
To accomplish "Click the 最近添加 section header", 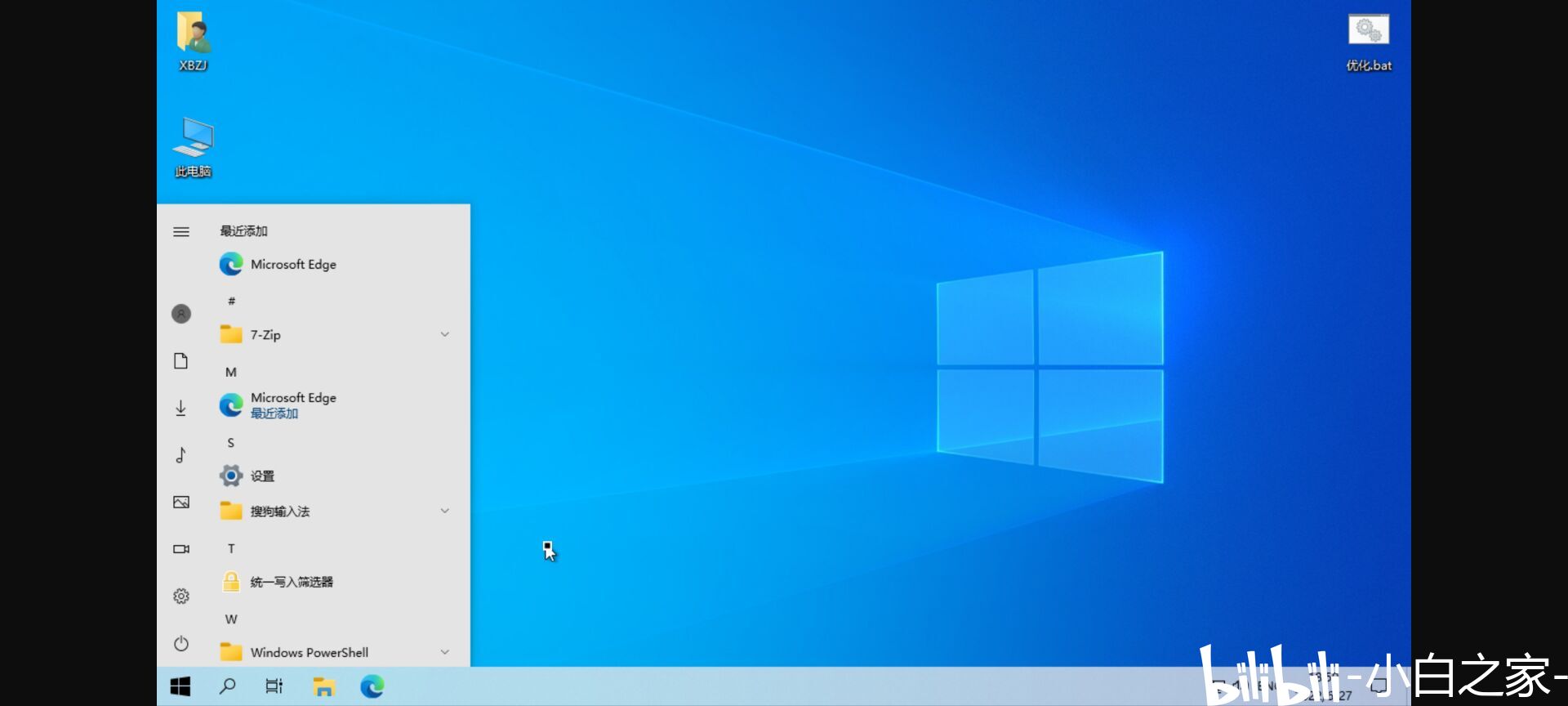I will pos(243,231).
